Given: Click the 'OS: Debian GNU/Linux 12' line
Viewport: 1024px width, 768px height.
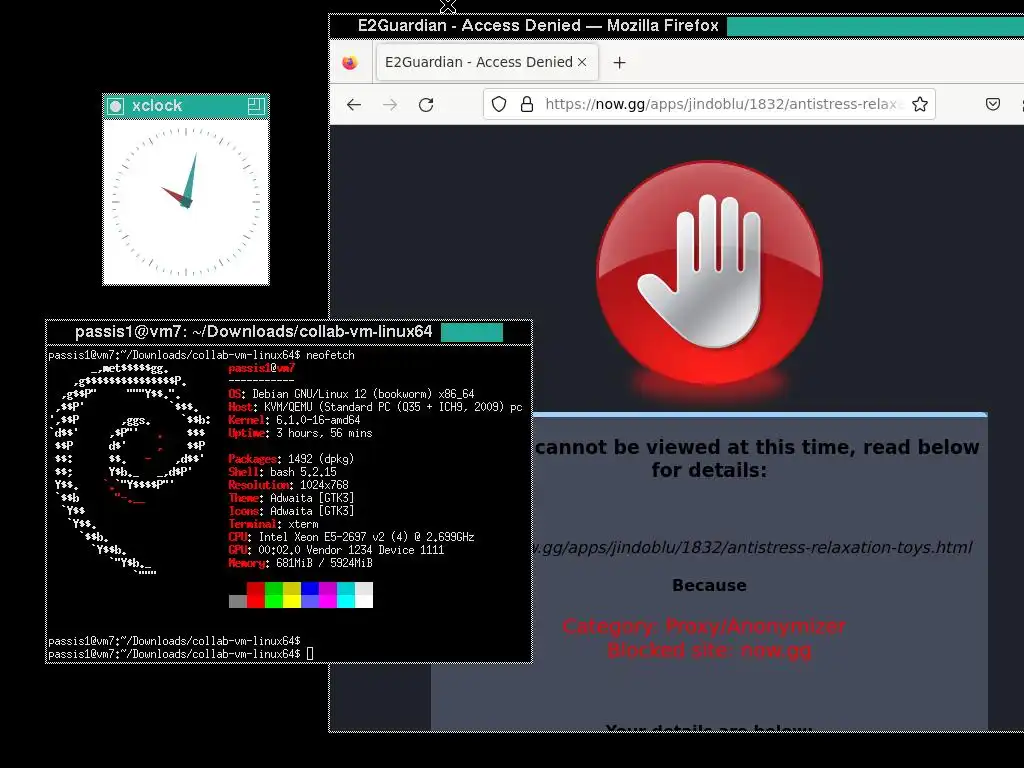Looking at the screenshot, I should tap(351, 394).
